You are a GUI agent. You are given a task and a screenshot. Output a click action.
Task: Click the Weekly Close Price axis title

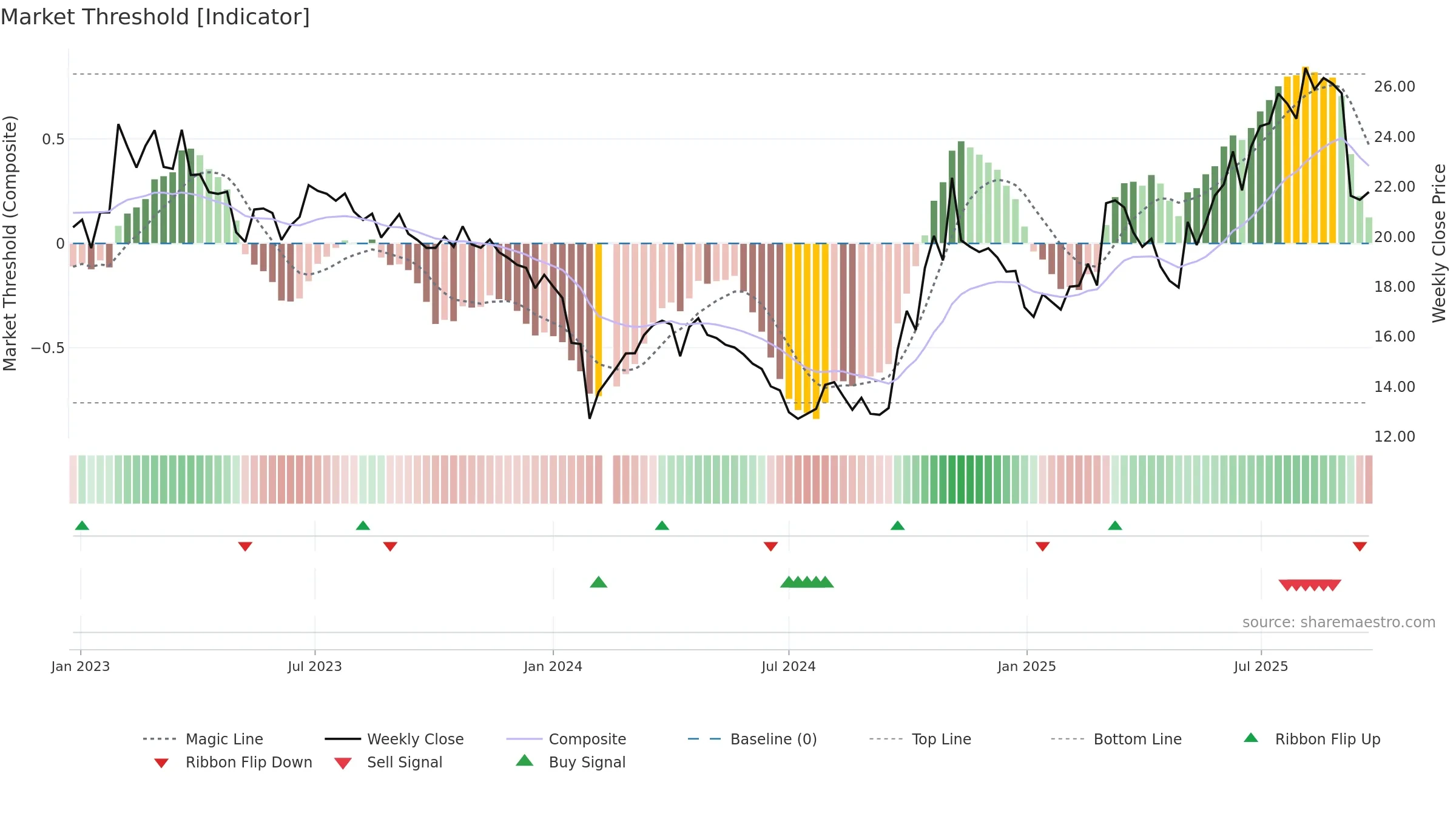1439,243
